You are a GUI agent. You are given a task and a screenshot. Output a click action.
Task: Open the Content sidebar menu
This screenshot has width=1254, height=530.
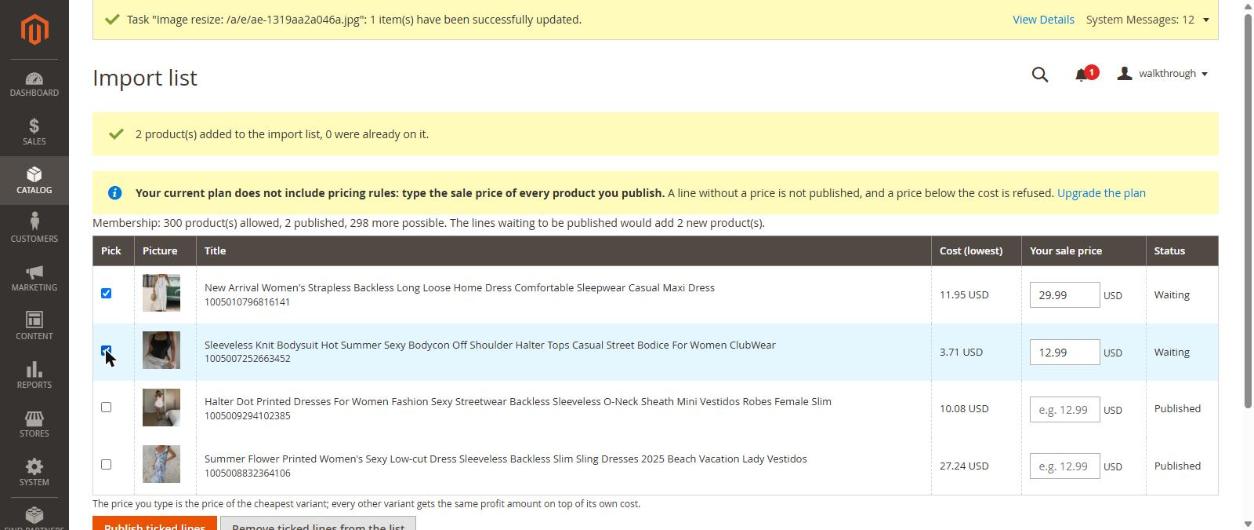tap(34, 326)
